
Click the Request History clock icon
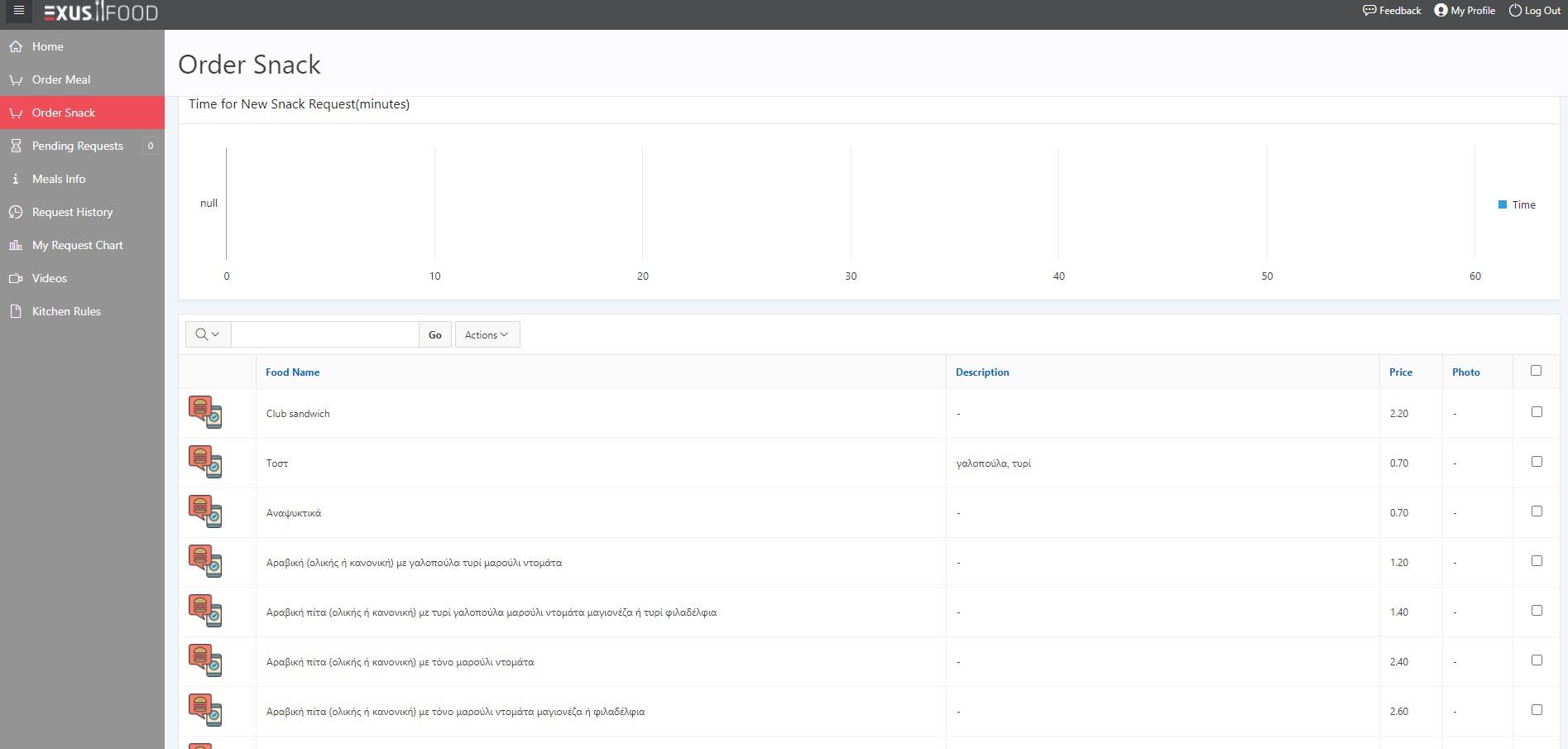[x=16, y=212]
